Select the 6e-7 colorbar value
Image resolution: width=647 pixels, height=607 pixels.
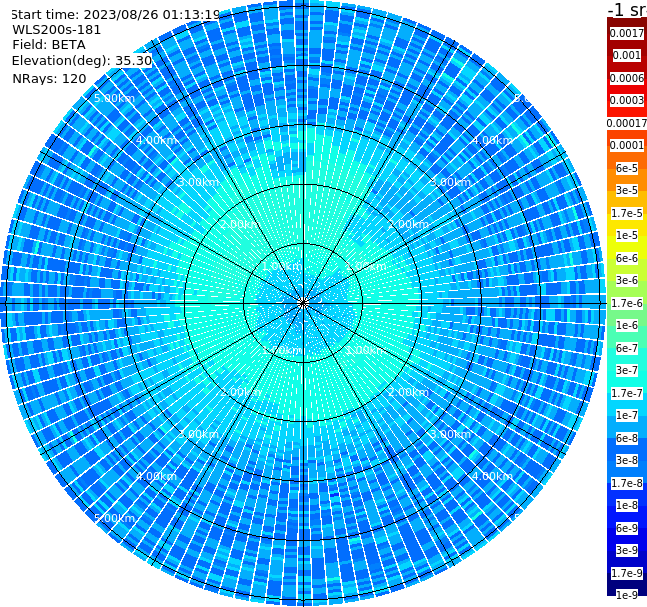coord(627,348)
